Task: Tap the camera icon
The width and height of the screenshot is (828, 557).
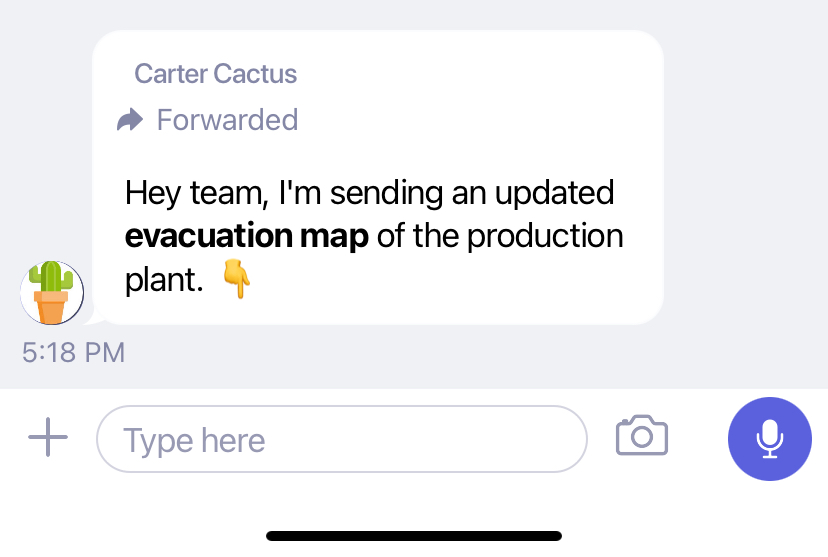Action: (642, 436)
